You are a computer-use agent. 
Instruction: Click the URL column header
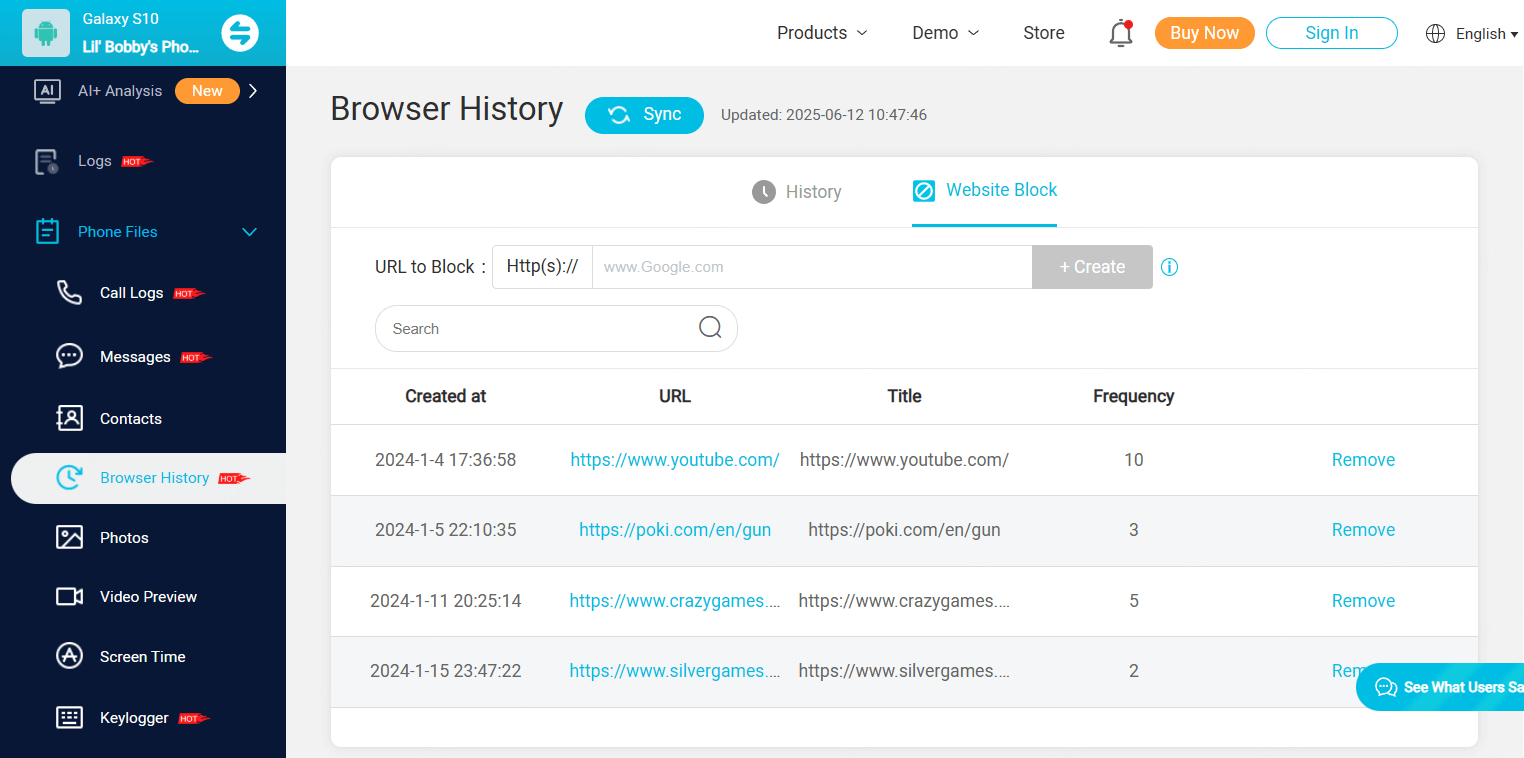pyautogui.click(x=675, y=396)
